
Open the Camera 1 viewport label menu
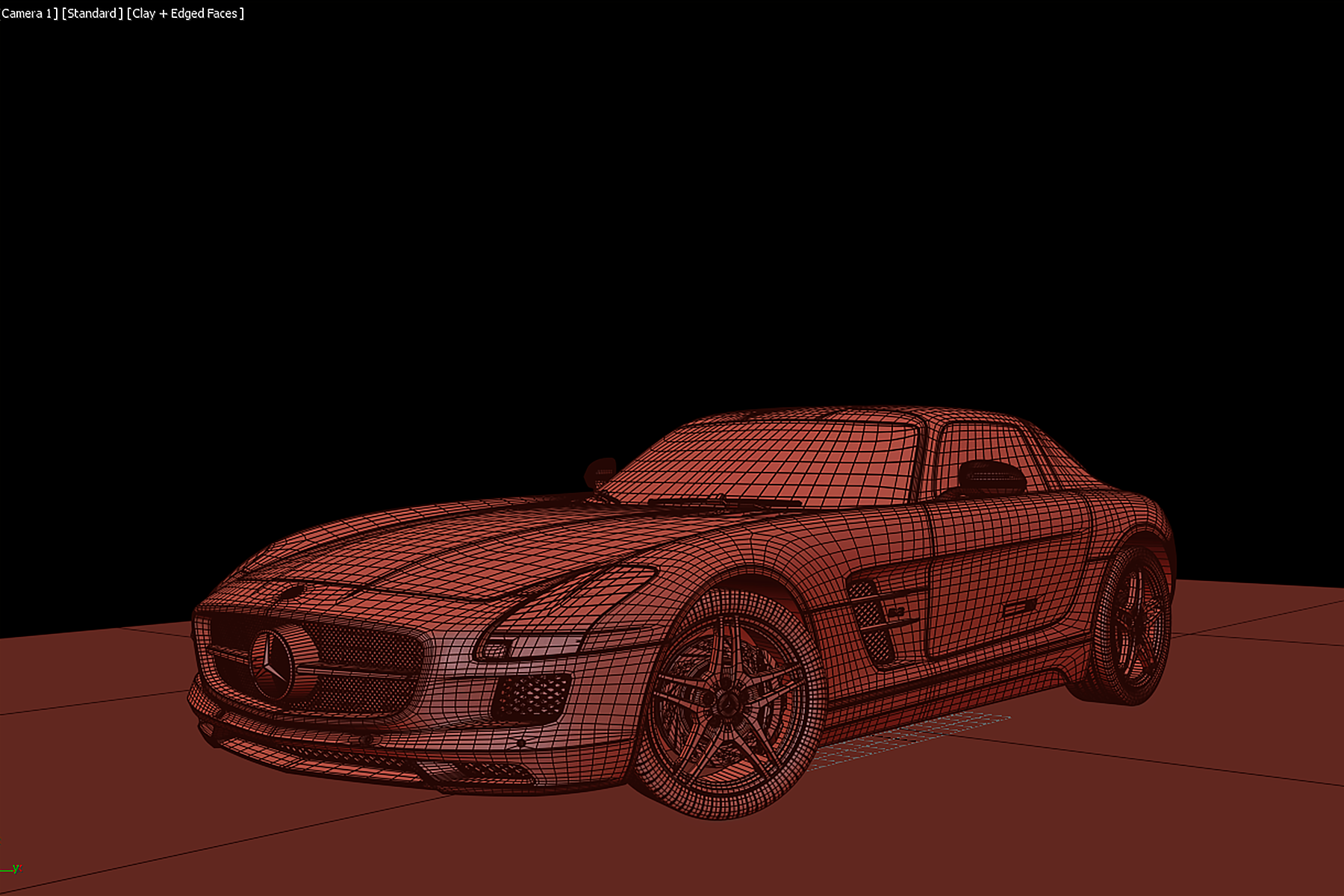[x=28, y=13]
